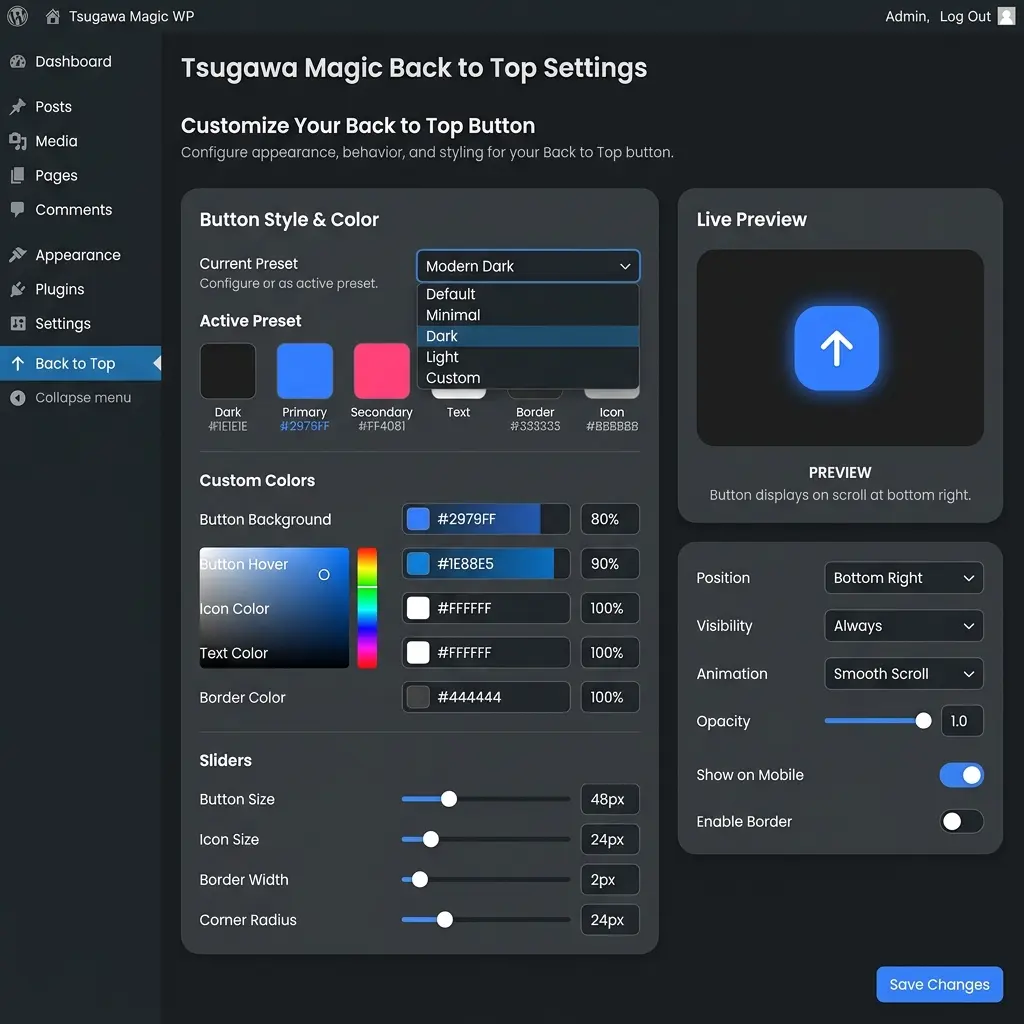Image resolution: width=1024 pixels, height=1024 pixels.
Task: Click the Button Hover 90% opacity field
Action: pyautogui.click(x=610, y=564)
